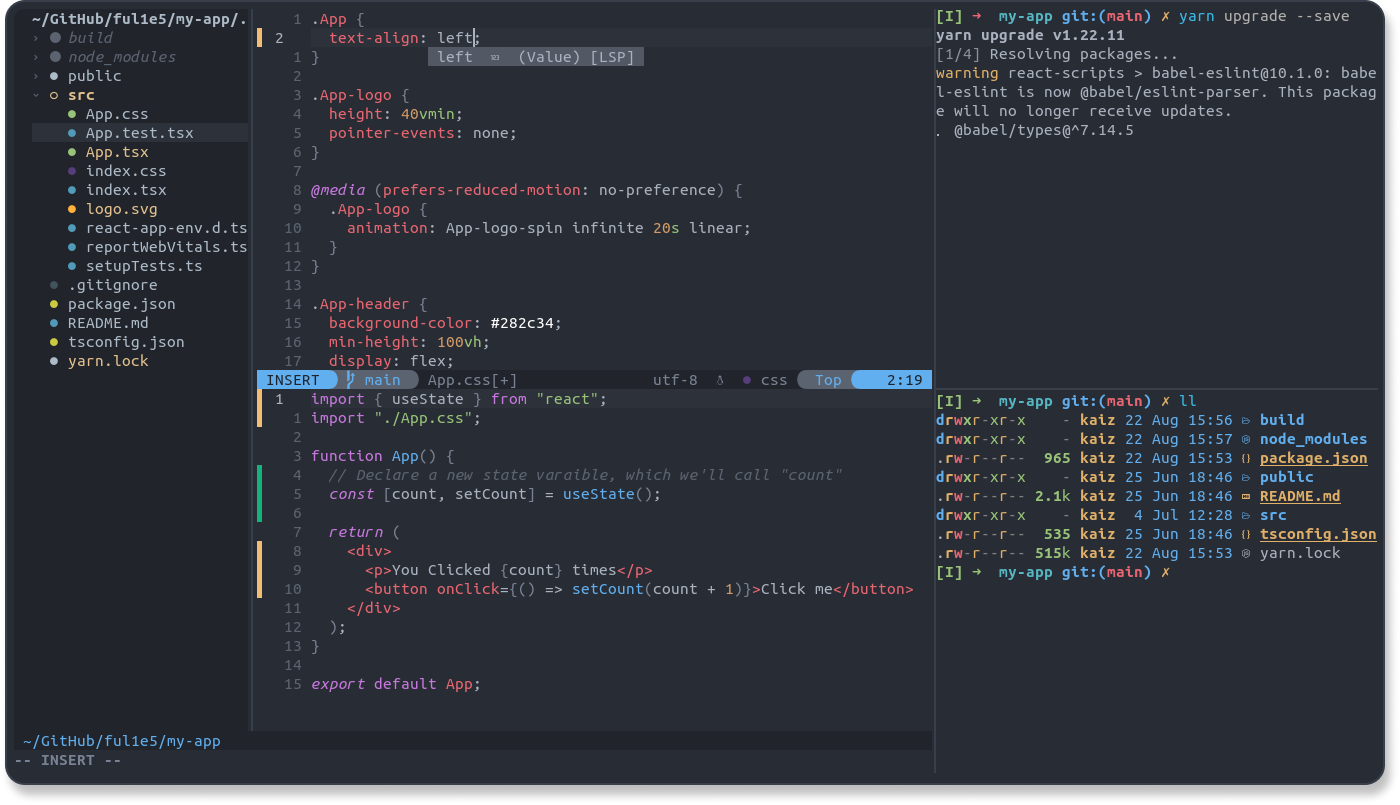Click 'useState()' call in the App.tsx pane

tap(608, 494)
